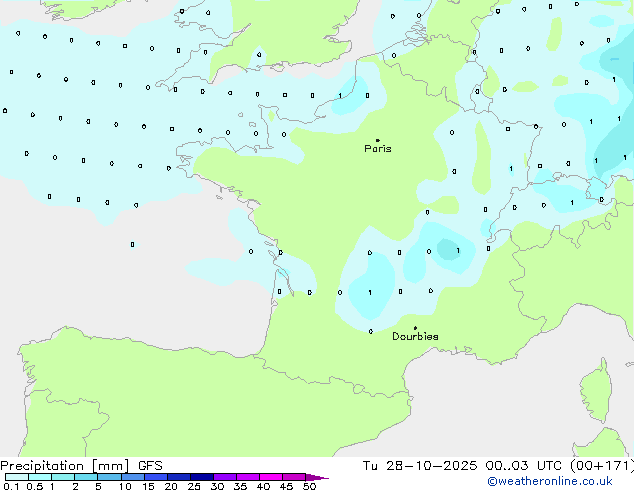Click the city dot marker above Paris
634x490 pixels.
click(x=378, y=140)
